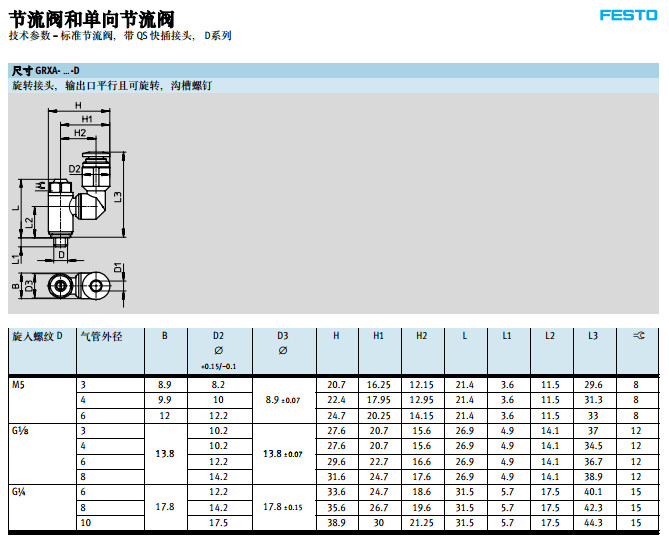669x545 pixels.
Task: Click the valve side-view technical drawing
Action: coord(75,200)
